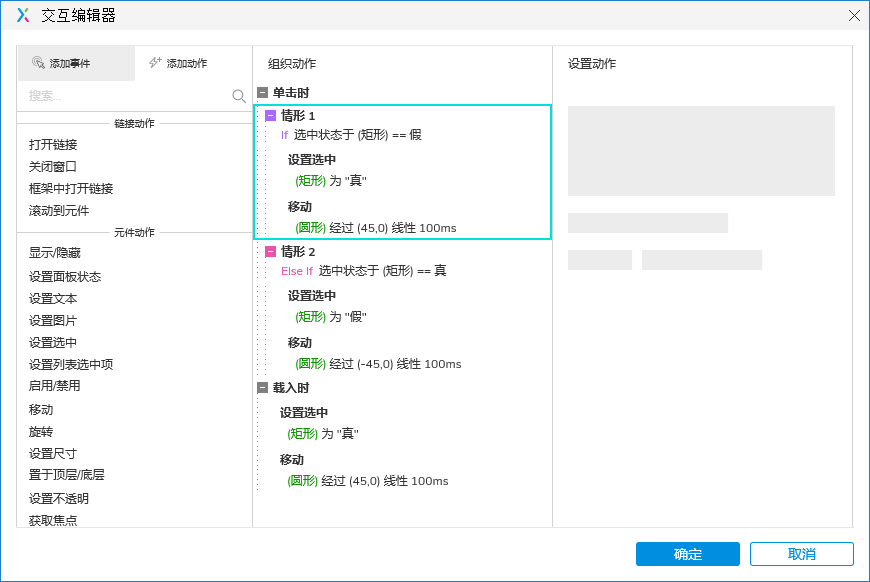Select the 显示/隐藏 element action

[54, 252]
